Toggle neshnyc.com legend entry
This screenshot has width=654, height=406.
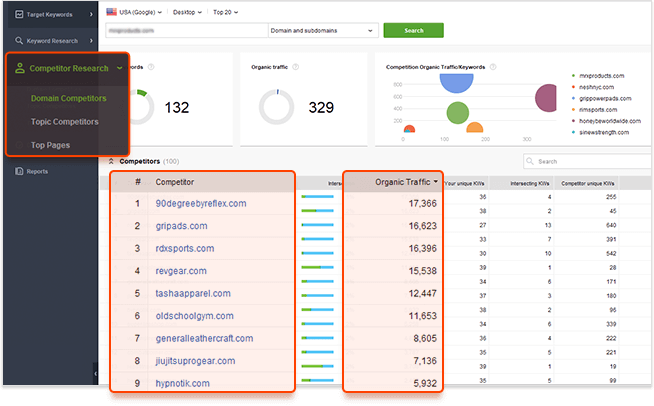tap(596, 87)
